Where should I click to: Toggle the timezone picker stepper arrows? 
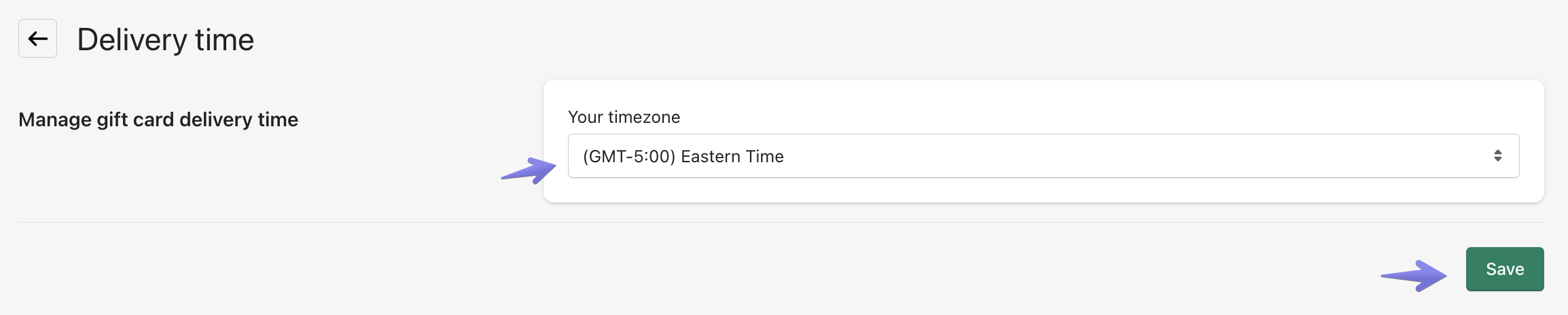point(1497,156)
